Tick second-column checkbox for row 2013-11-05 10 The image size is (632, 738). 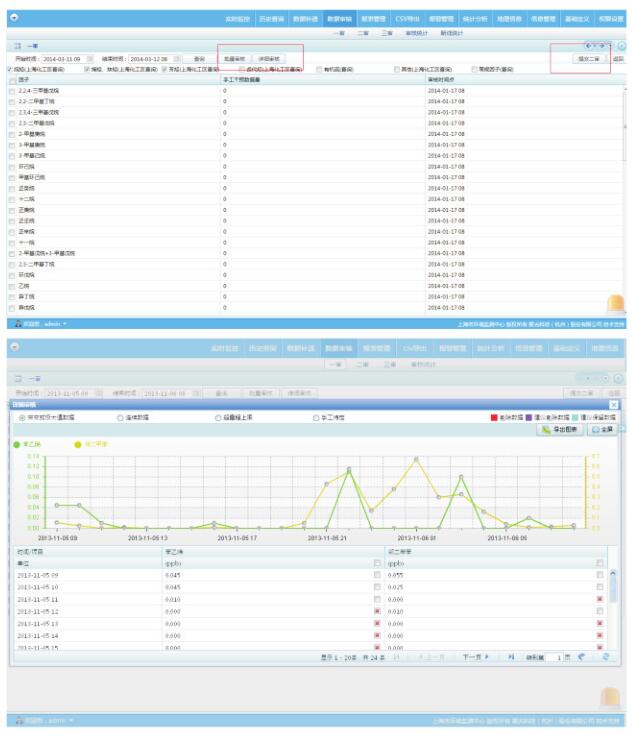[x=600, y=587]
